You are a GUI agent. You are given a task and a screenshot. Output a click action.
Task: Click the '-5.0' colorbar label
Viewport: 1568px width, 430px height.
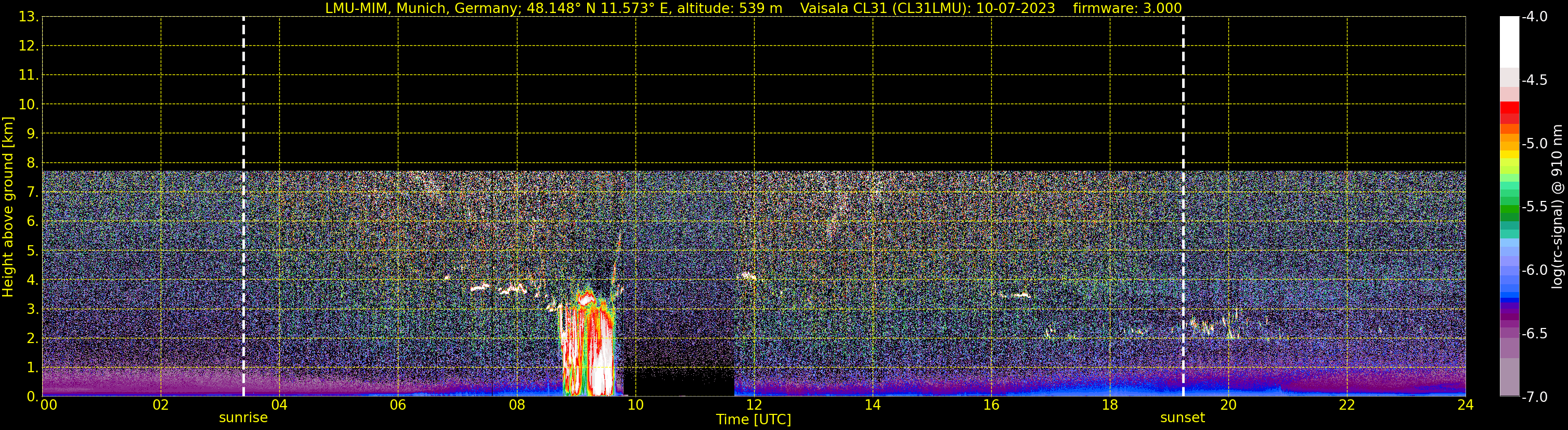point(1534,144)
